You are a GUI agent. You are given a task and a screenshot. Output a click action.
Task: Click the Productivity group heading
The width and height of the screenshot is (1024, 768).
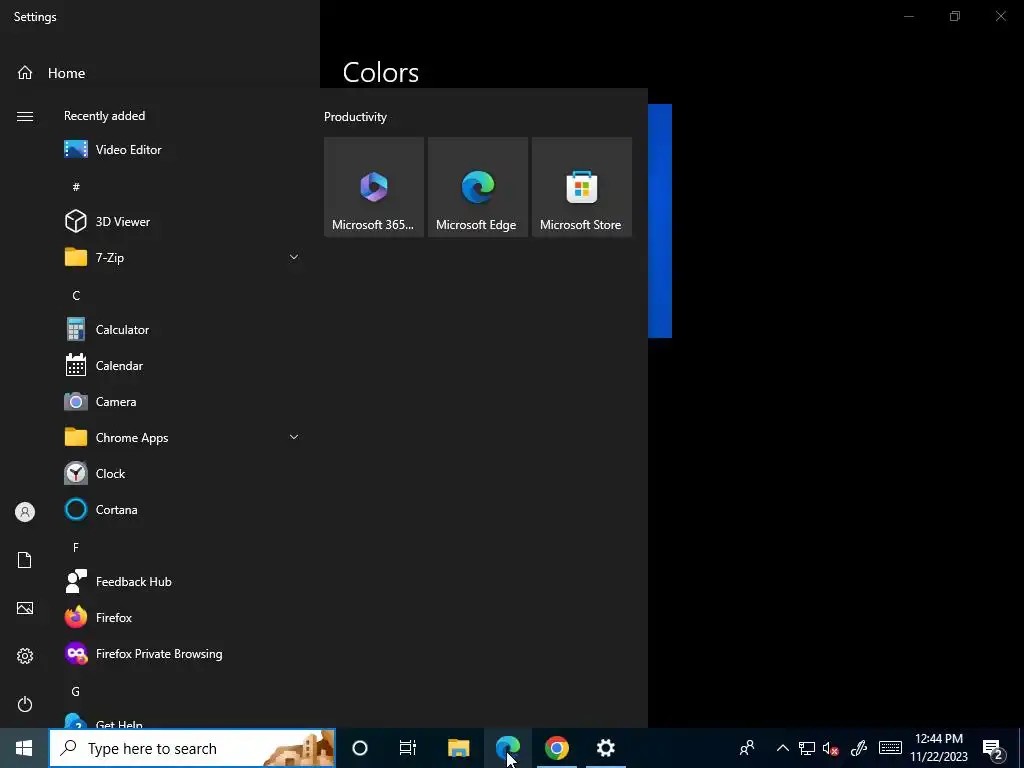click(355, 117)
